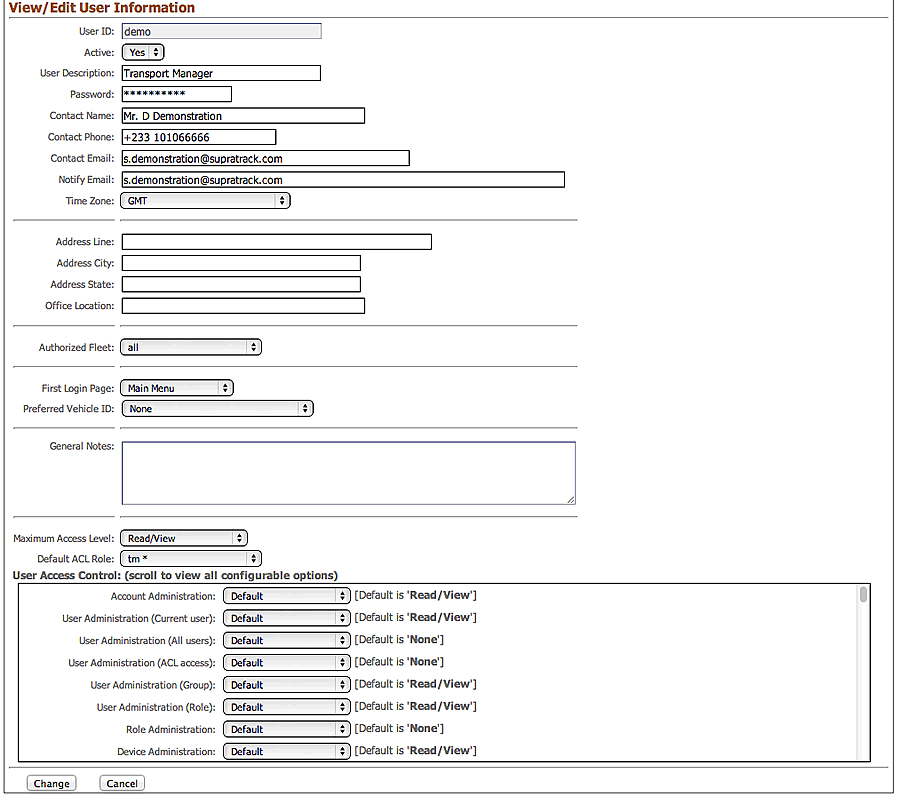Click the Address City field

click(x=241, y=263)
